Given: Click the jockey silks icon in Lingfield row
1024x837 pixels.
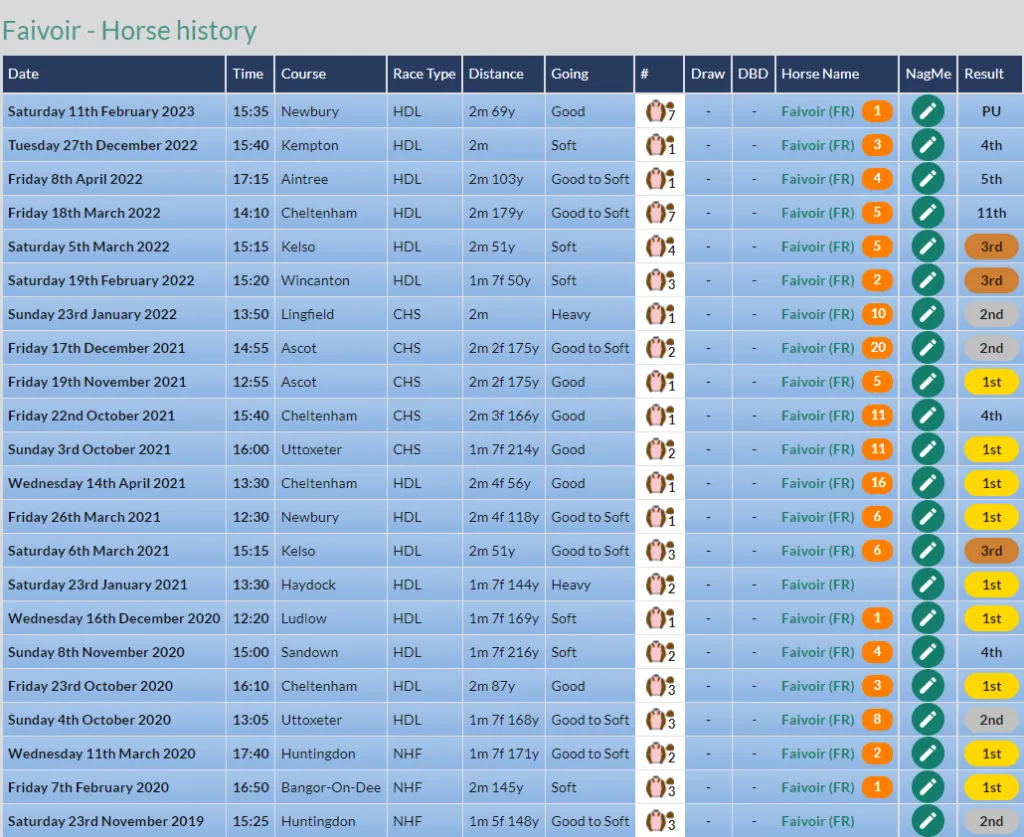Looking at the screenshot, I should [x=660, y=315].
